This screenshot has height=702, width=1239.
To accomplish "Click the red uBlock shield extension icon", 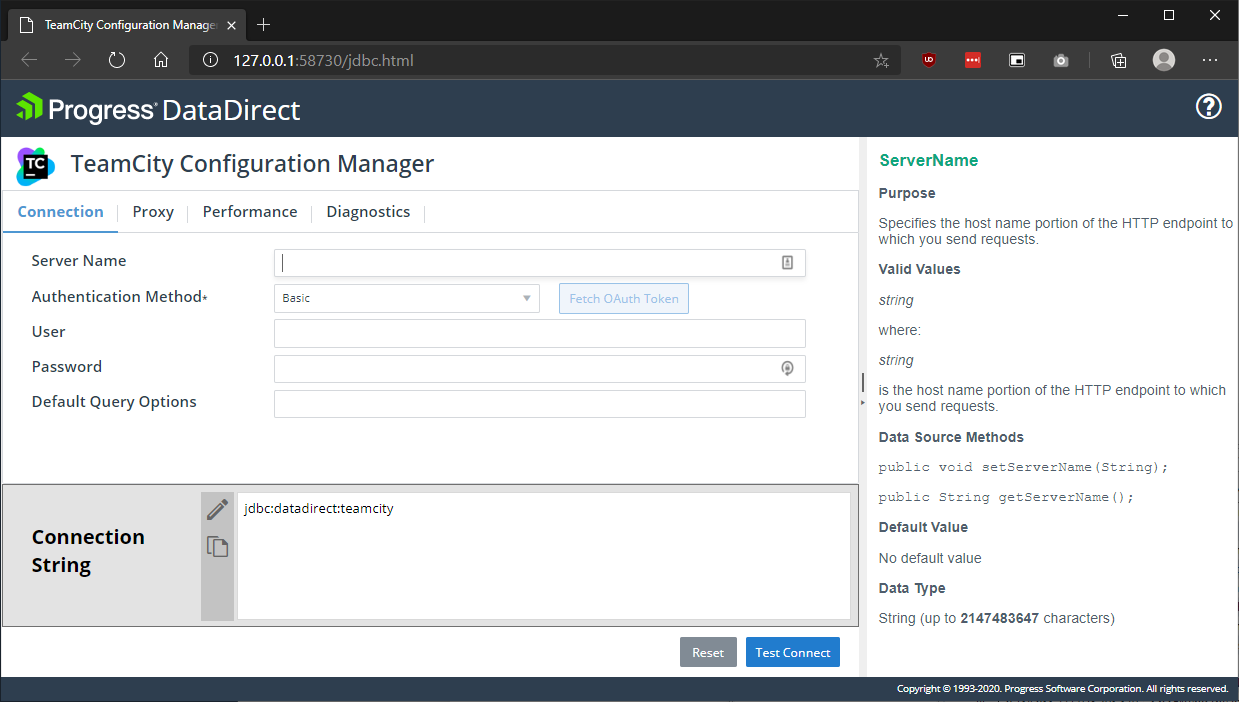I will point(929,61).
